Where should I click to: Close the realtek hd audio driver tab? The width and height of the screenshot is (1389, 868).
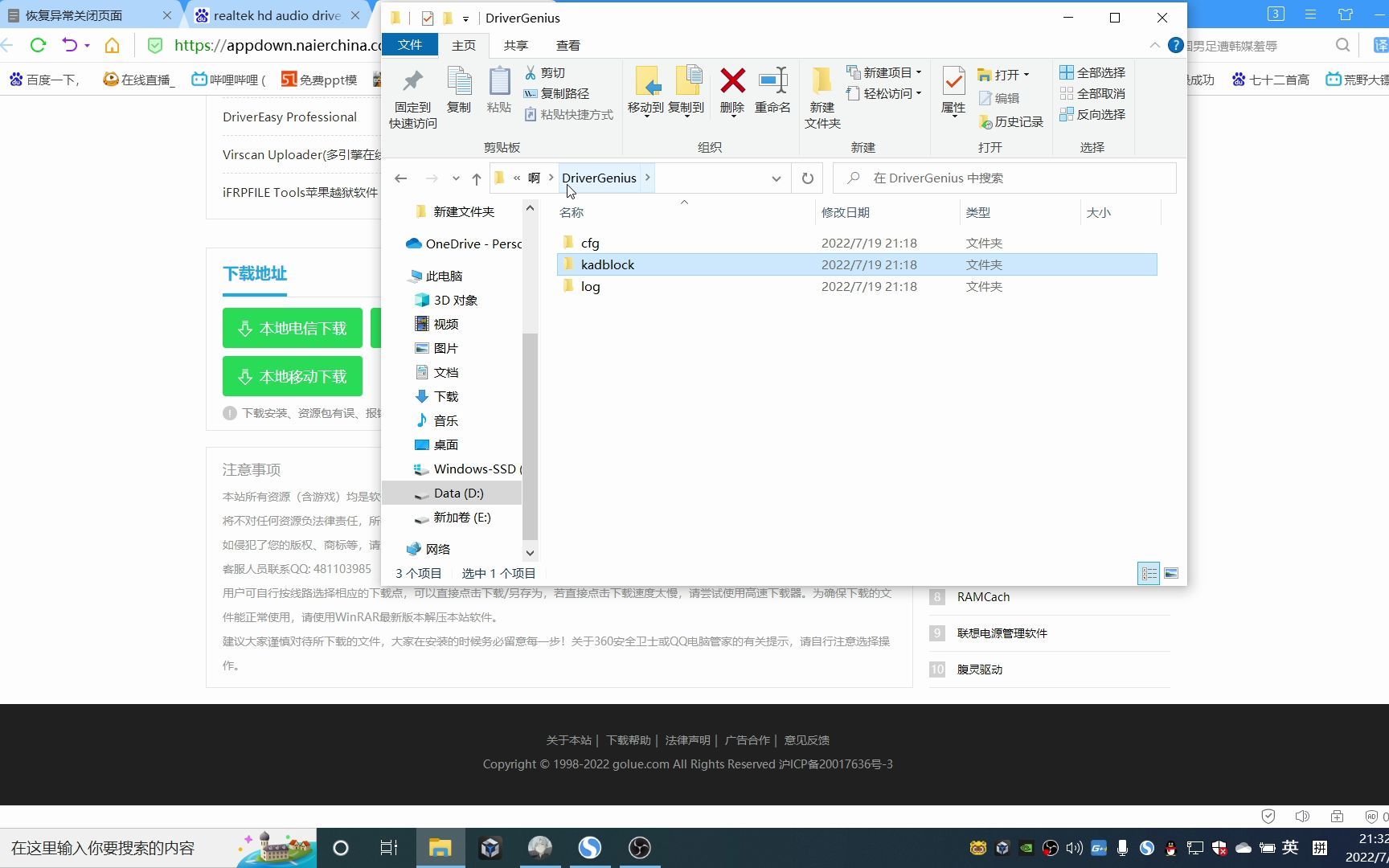coord(355,15)
